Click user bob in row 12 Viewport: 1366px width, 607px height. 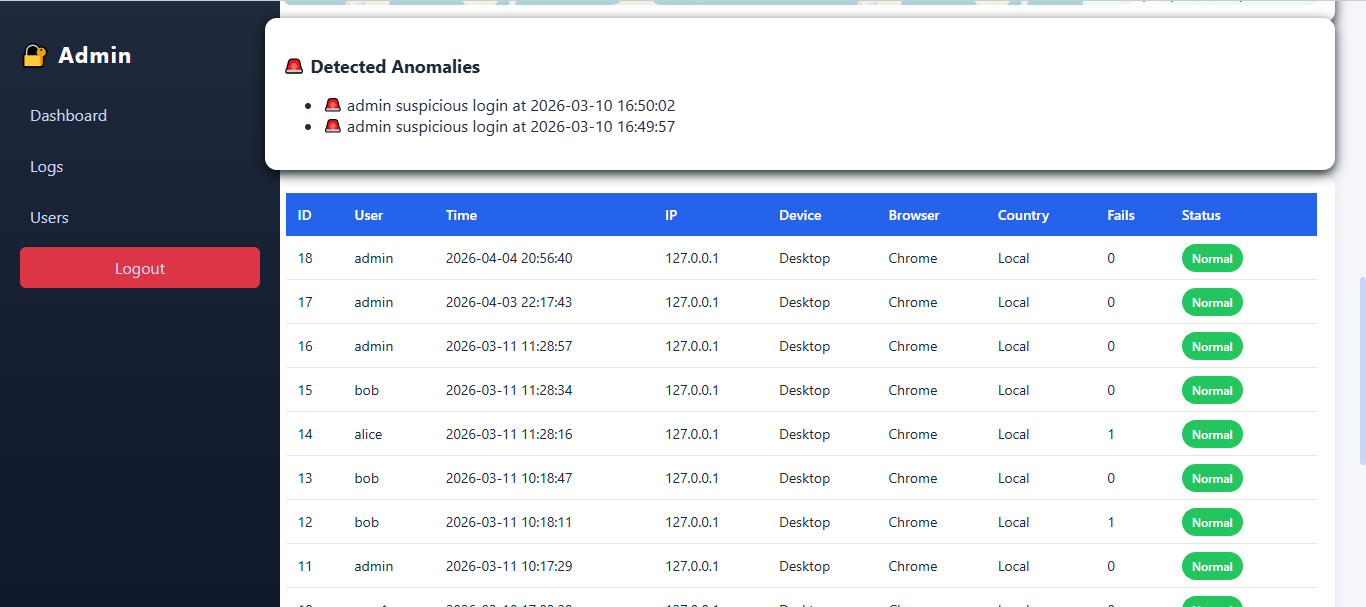point(366,522)
